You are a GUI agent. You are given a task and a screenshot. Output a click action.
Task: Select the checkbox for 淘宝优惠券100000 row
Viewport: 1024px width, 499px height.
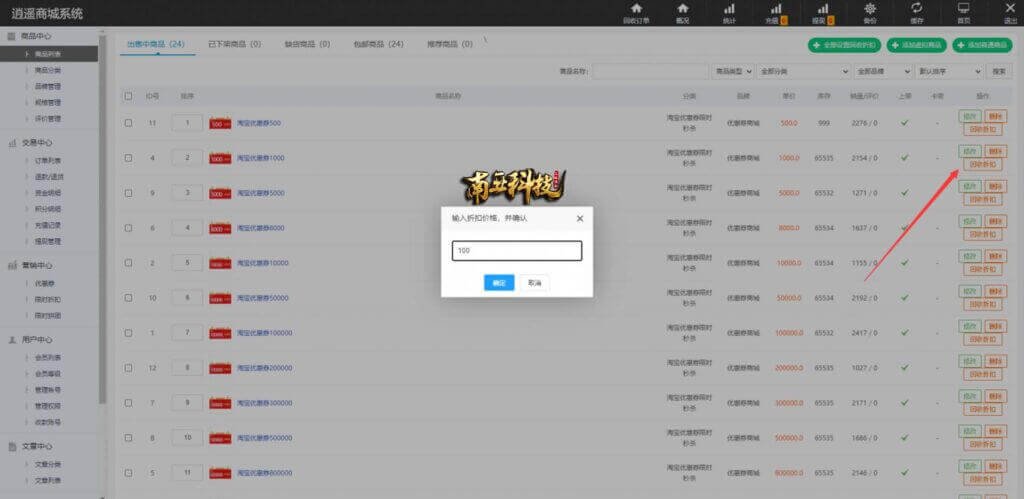(x=128, y=332)
